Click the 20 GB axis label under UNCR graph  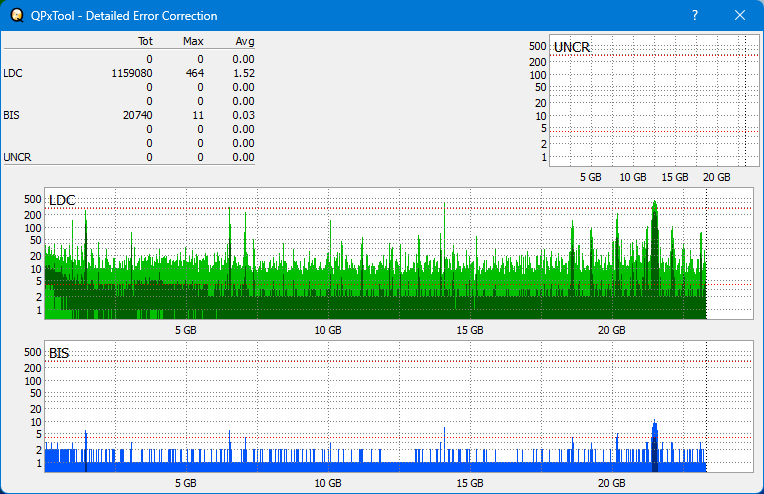(x=716, y=177)
